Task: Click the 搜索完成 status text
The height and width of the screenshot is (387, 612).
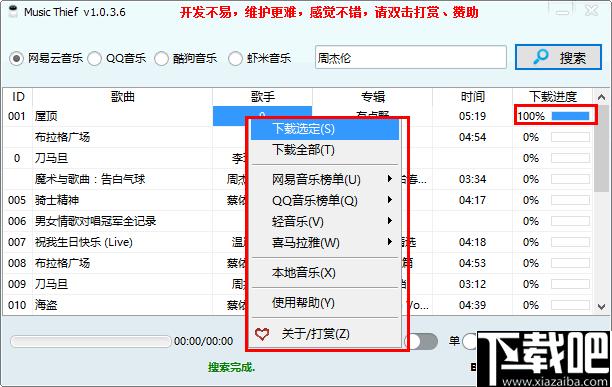Action: [x=231, y=367]
